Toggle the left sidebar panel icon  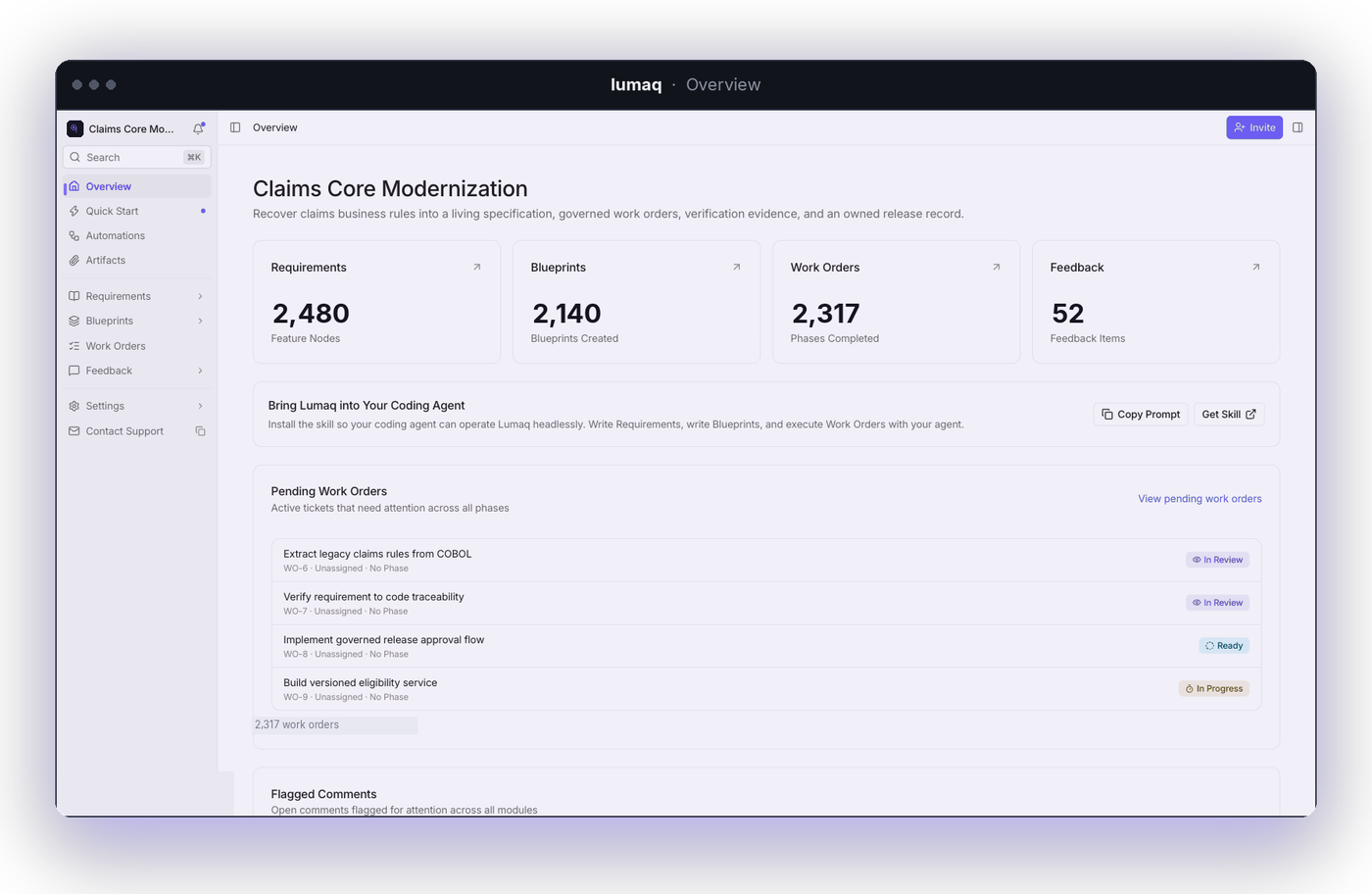pos(235,127)
